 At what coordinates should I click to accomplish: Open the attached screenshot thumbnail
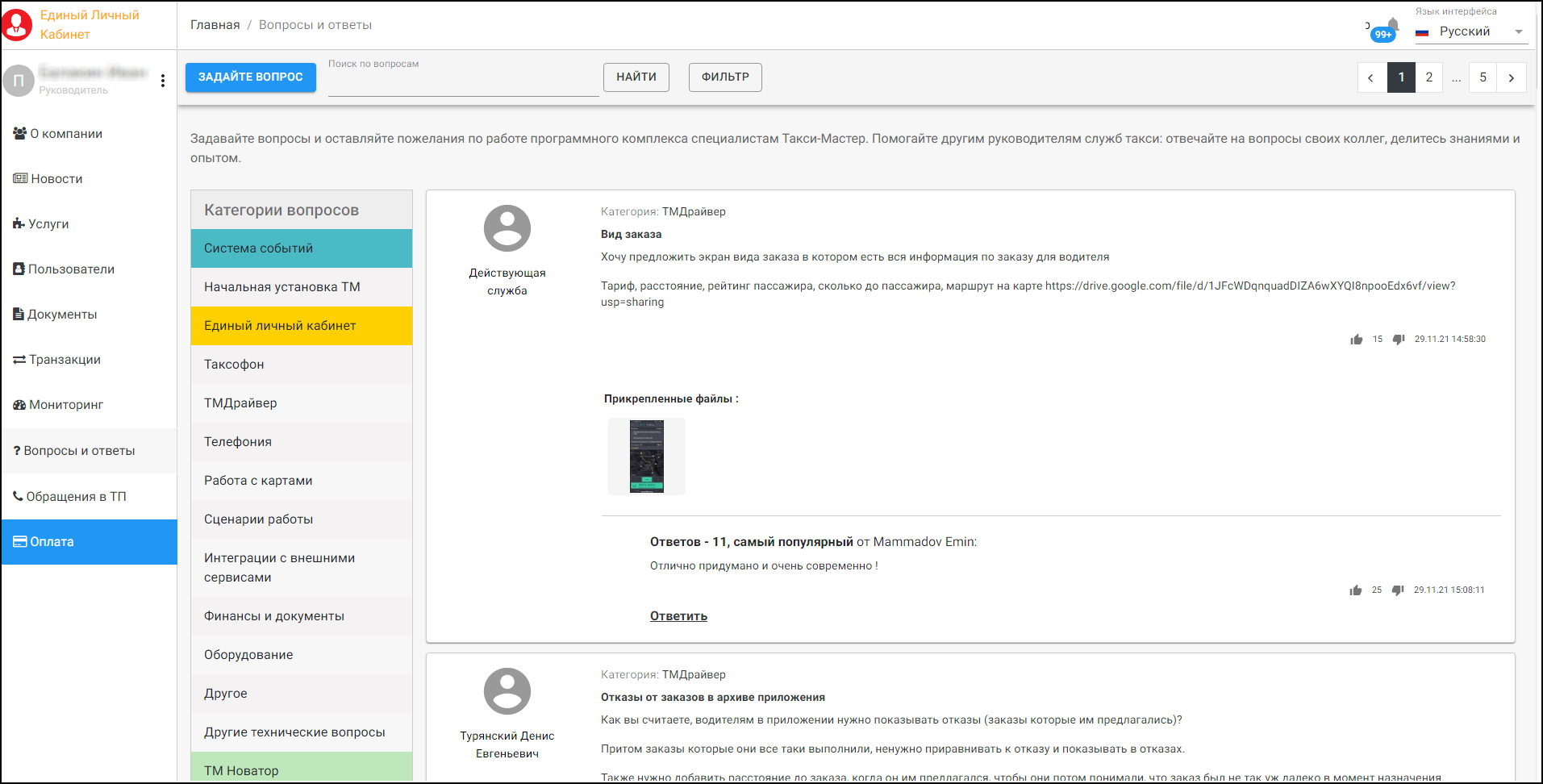click(646, 457)
